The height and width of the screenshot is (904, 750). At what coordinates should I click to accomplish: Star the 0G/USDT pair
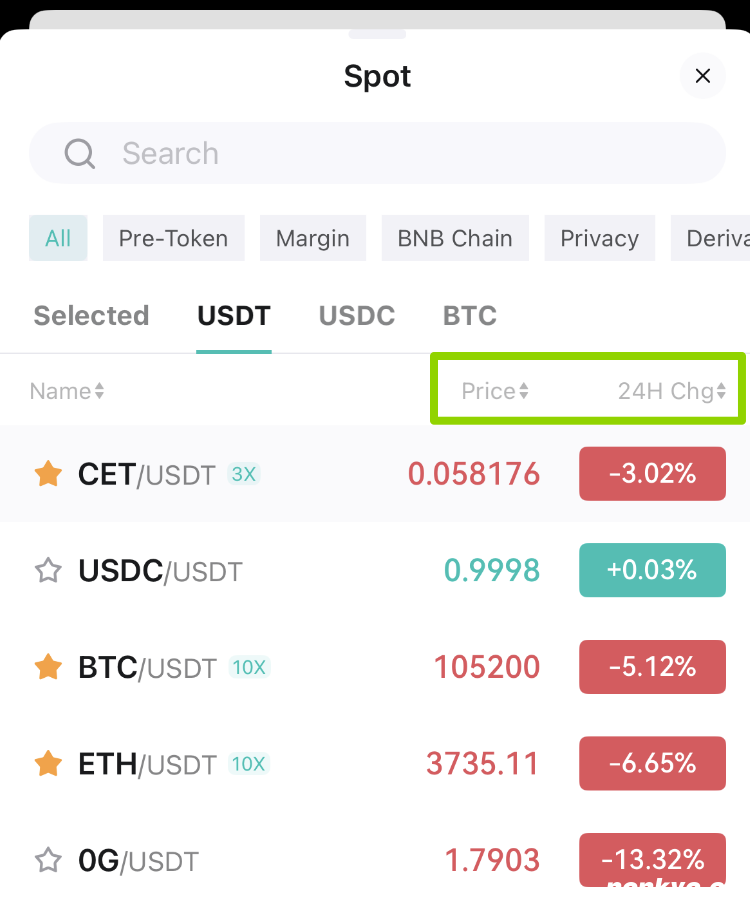tap(48, 860)
